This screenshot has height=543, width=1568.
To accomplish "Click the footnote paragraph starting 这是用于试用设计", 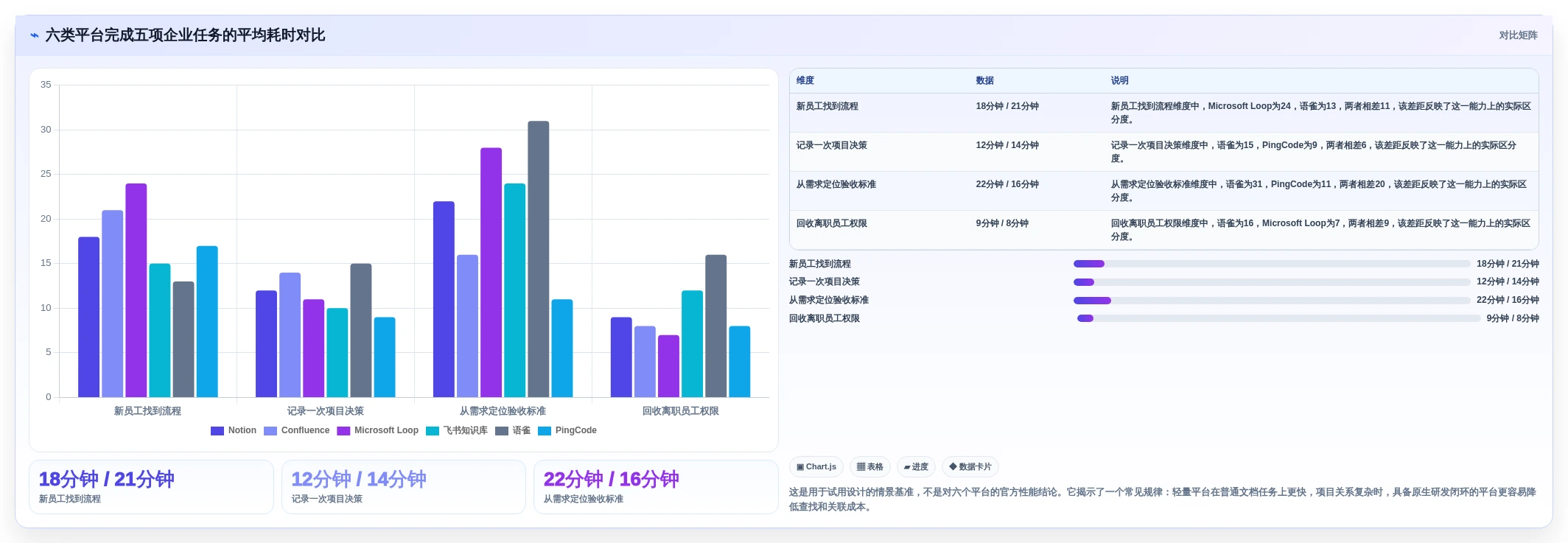I will [1163, 500].
